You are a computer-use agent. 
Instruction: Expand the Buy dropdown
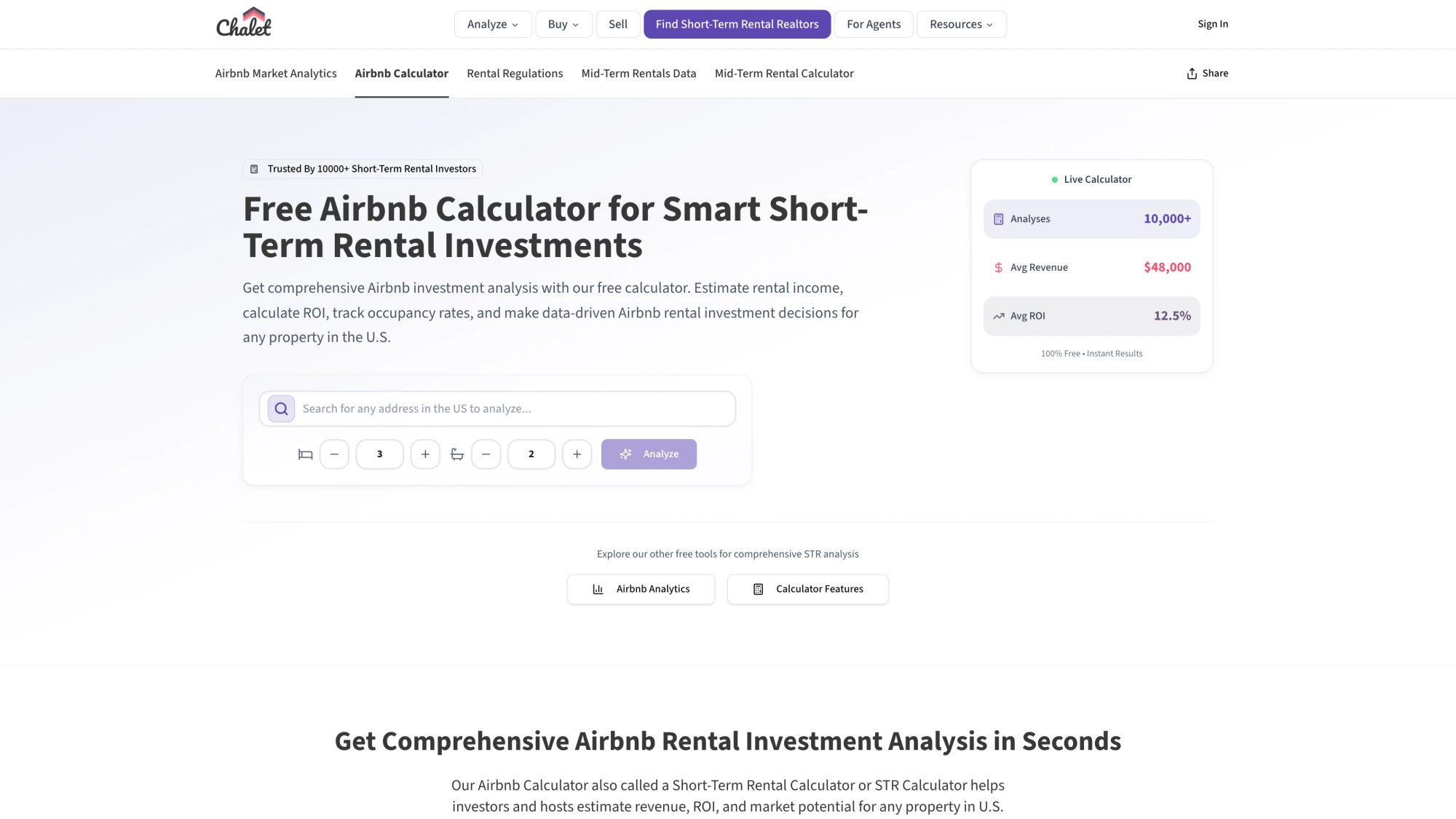563,24
